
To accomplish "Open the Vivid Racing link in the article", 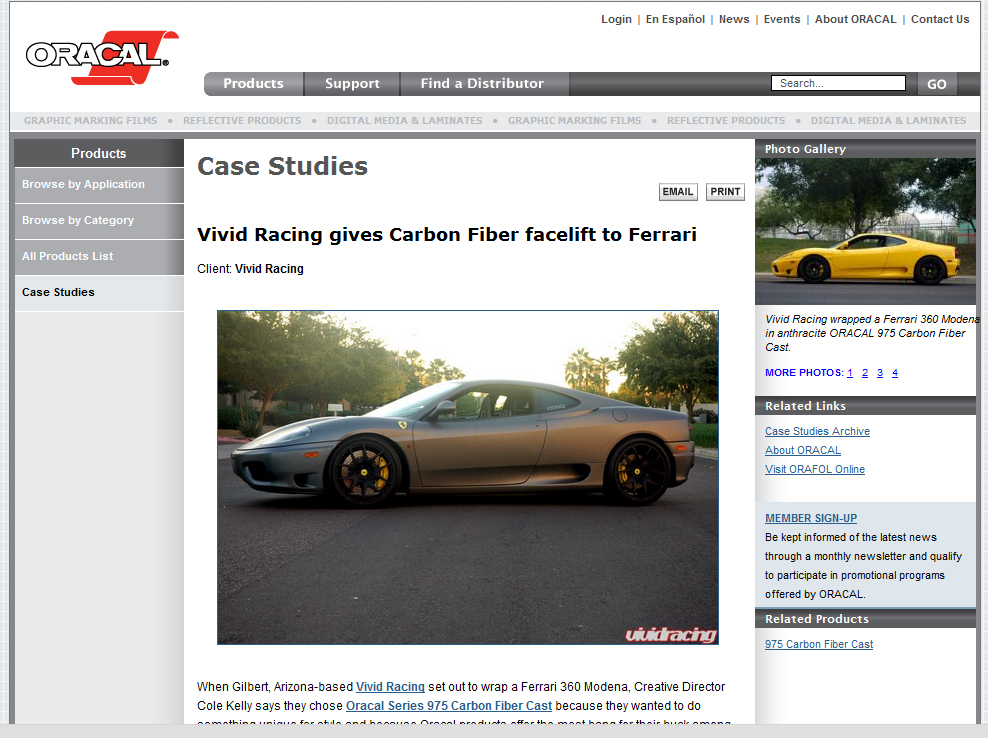I will point(390,687).
